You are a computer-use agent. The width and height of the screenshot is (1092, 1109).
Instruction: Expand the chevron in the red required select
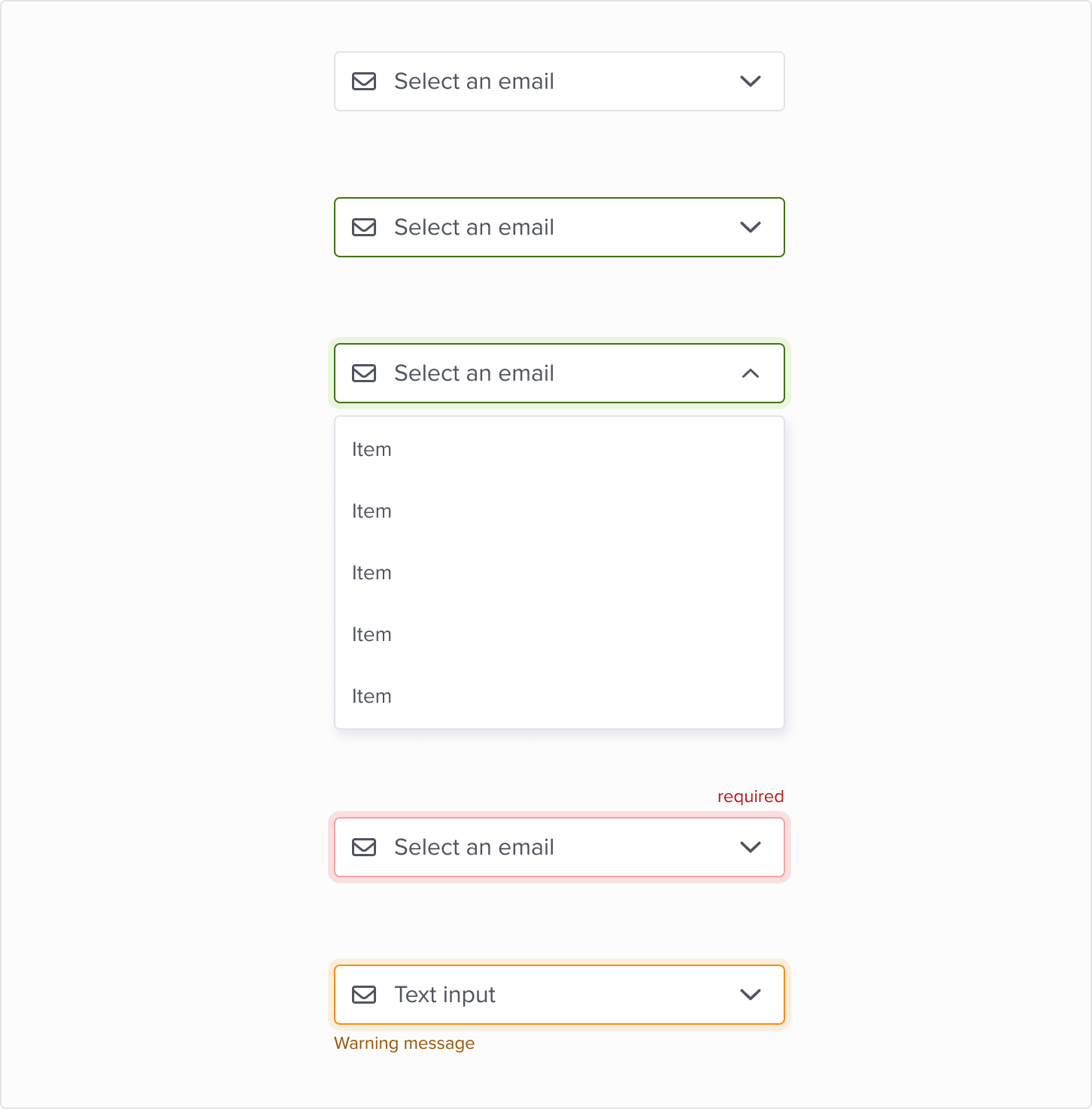tap(751, 847)
